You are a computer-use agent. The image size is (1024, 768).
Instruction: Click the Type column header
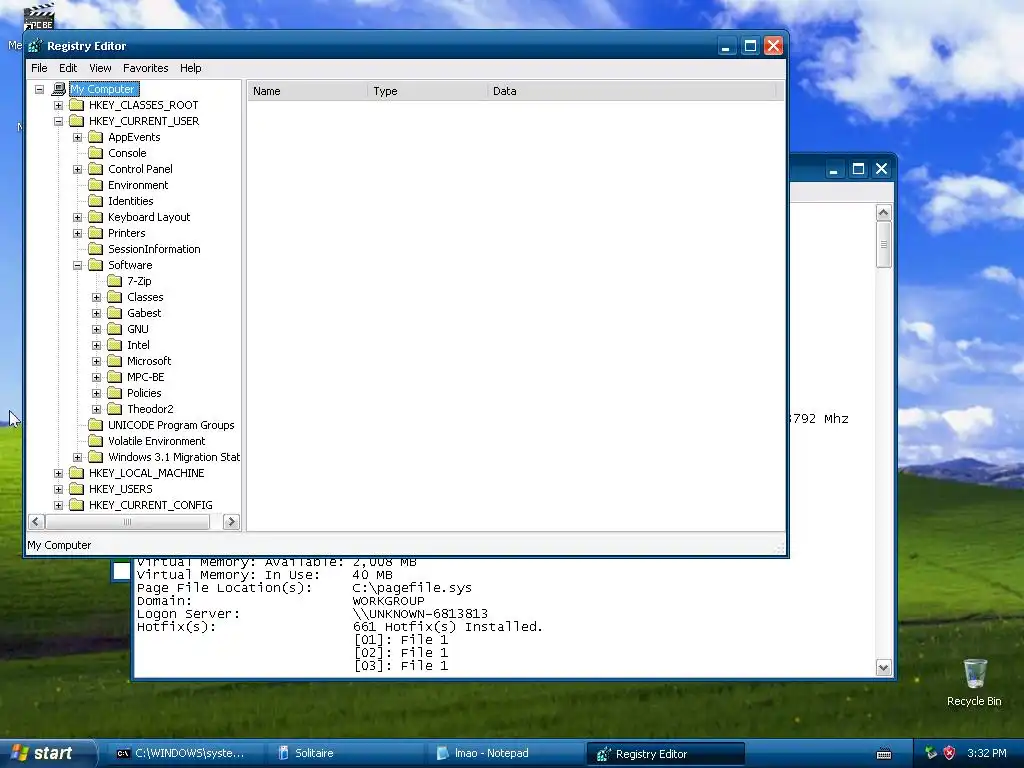coord(427,91)
